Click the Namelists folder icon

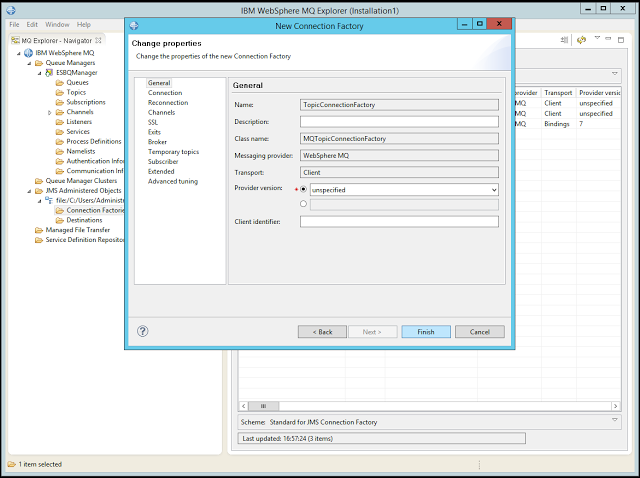[x=60, y=151]
